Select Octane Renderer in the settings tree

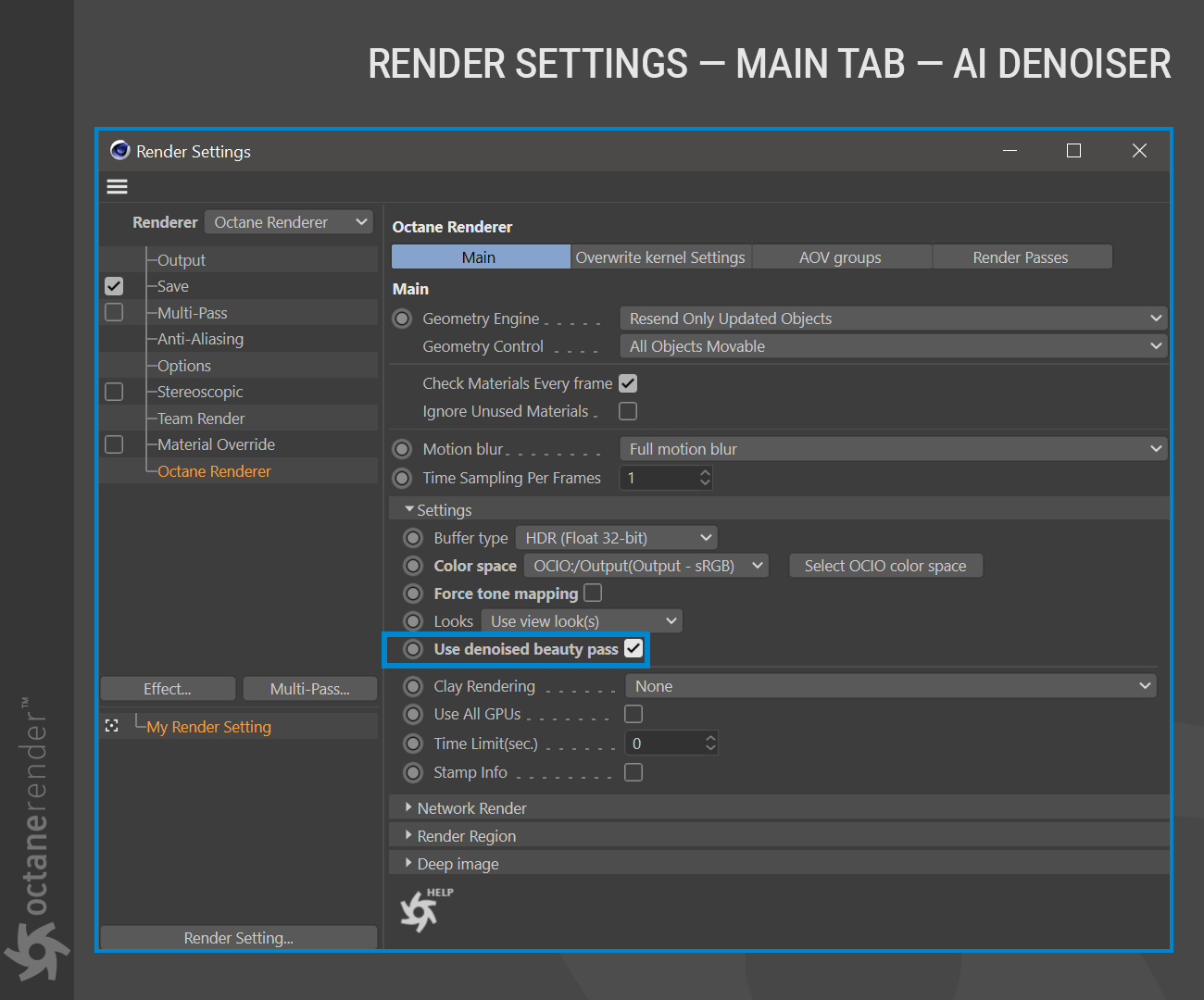click(214, 471)
